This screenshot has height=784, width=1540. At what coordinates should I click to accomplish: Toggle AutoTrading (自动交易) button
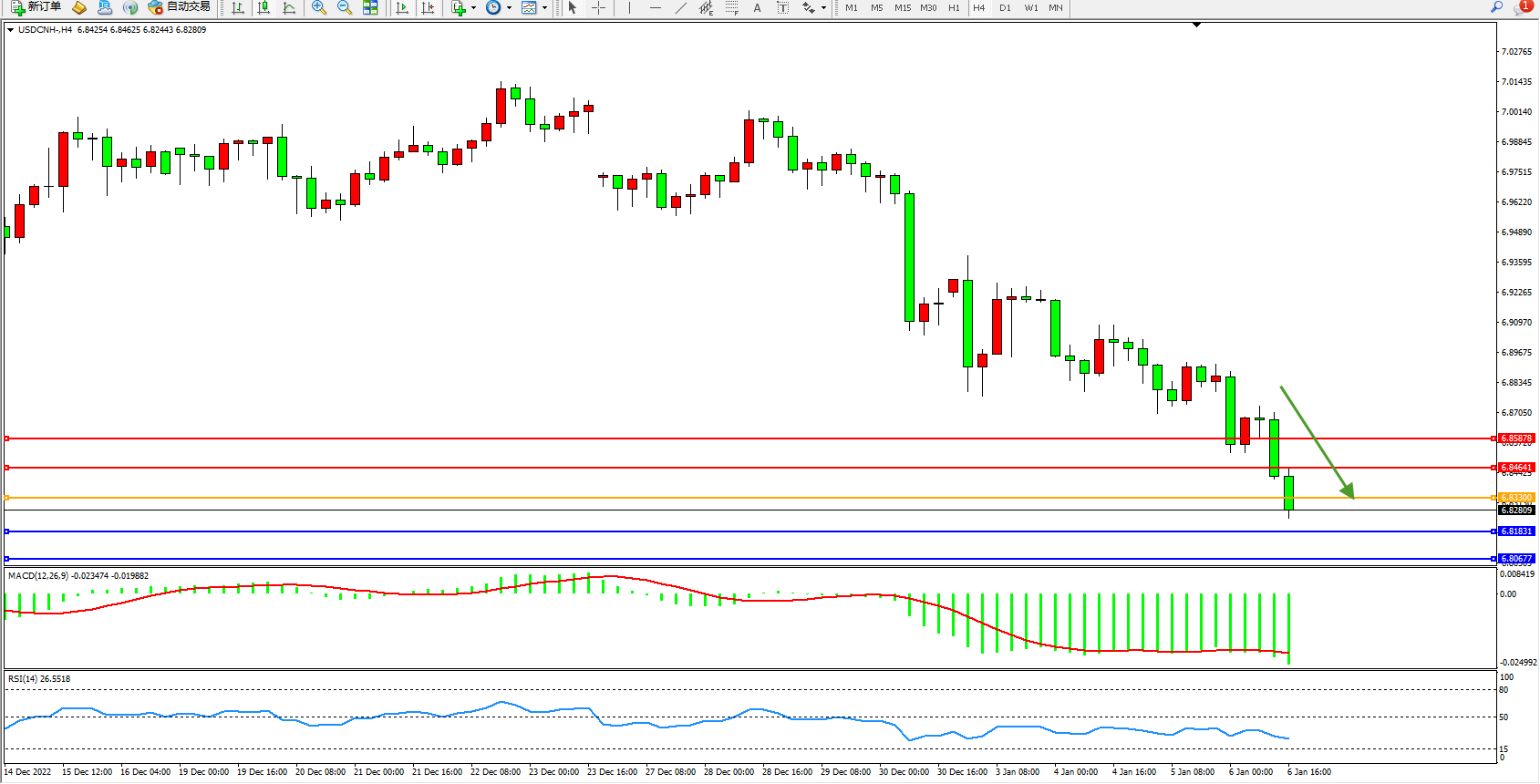180,7
